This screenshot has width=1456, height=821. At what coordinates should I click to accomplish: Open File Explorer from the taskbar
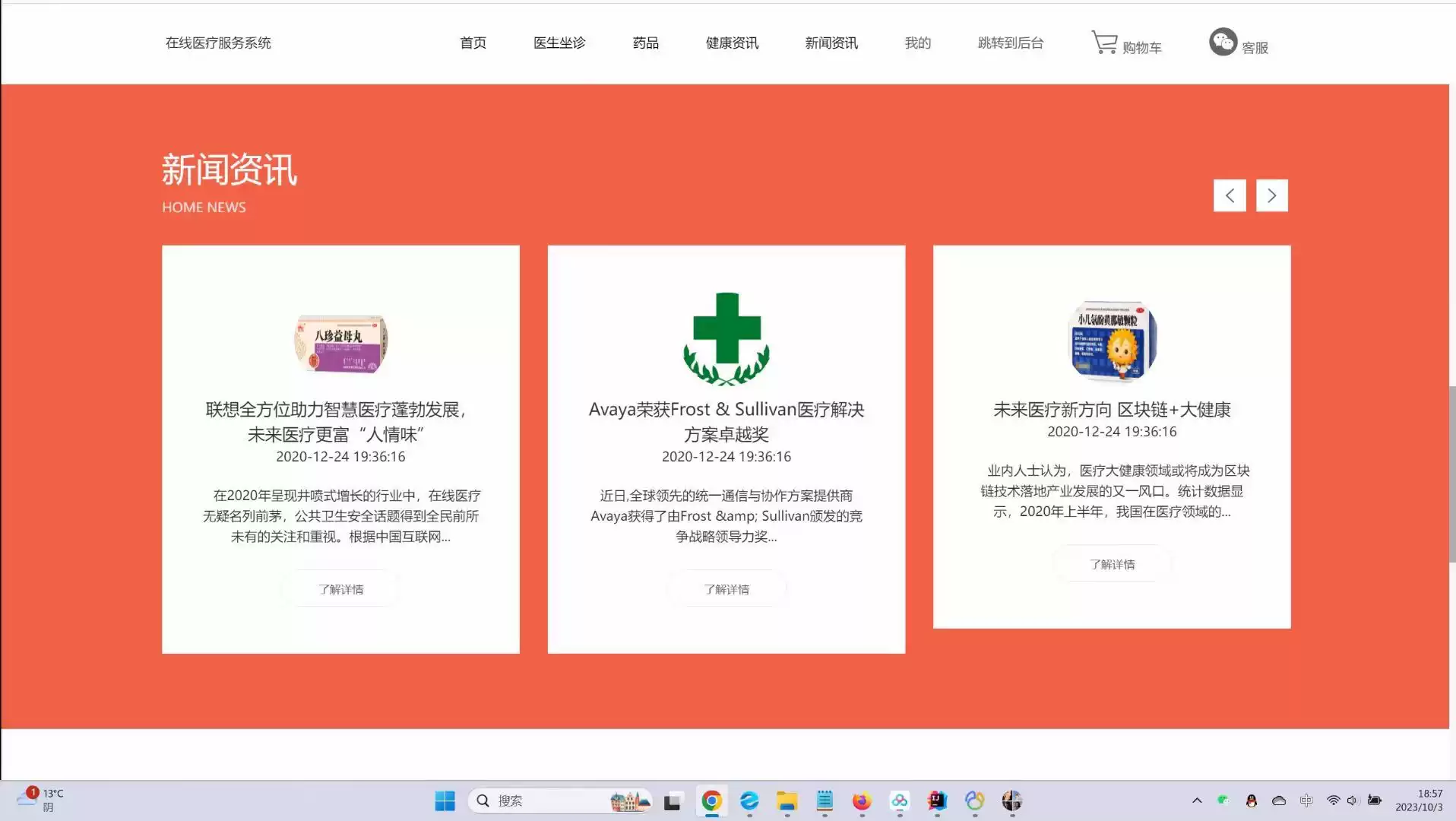(x=787, y=800)
